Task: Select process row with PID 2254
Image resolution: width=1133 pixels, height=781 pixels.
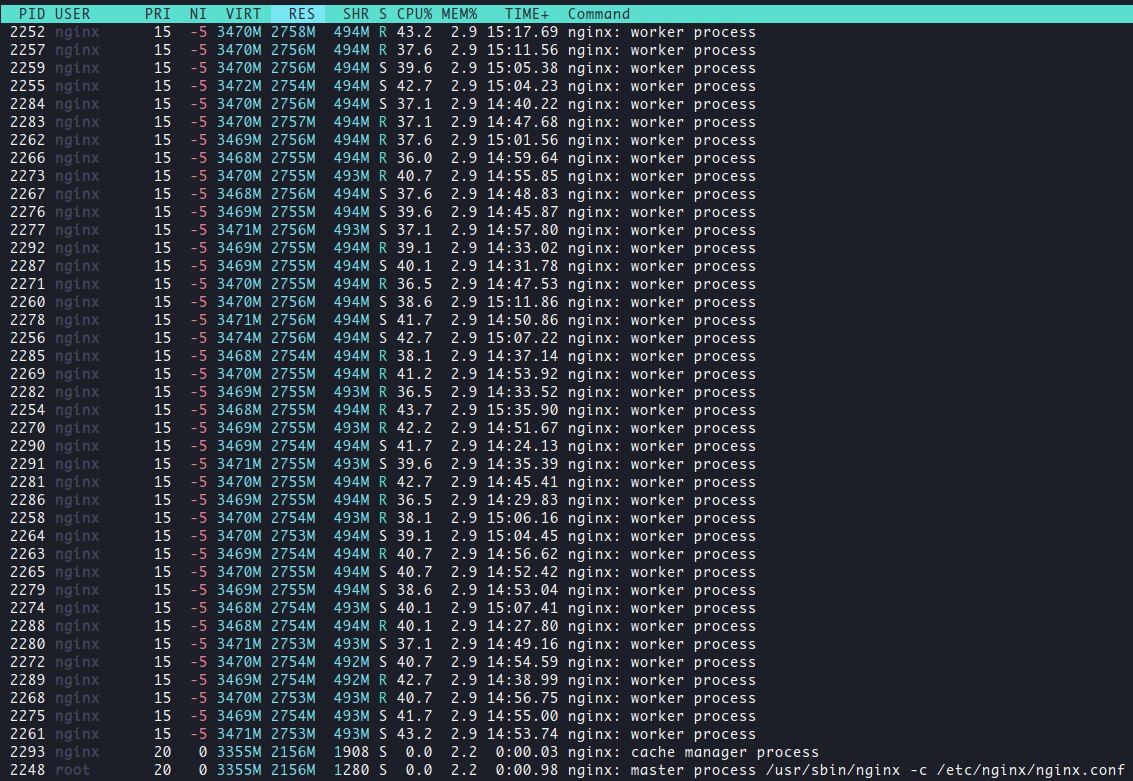Action: (566, 410)
